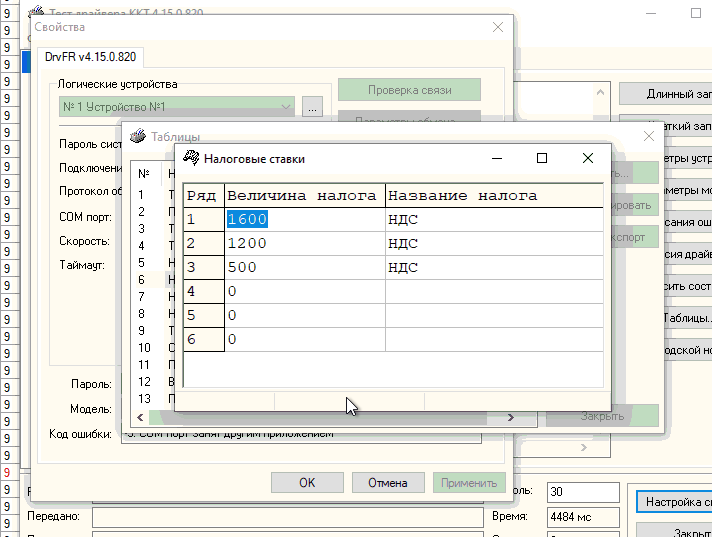This screenshot has height=537, width=712.
Task: Close the Налоговые ставки window
Action: 588,158
